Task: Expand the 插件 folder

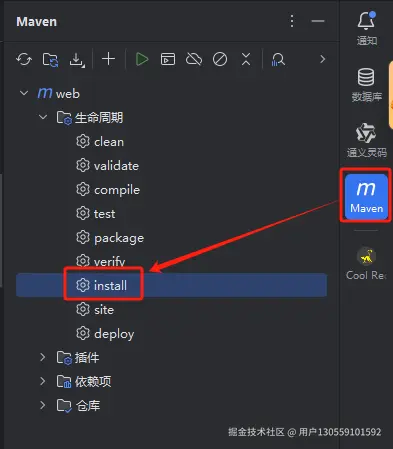Action: (x=43, y=357)
